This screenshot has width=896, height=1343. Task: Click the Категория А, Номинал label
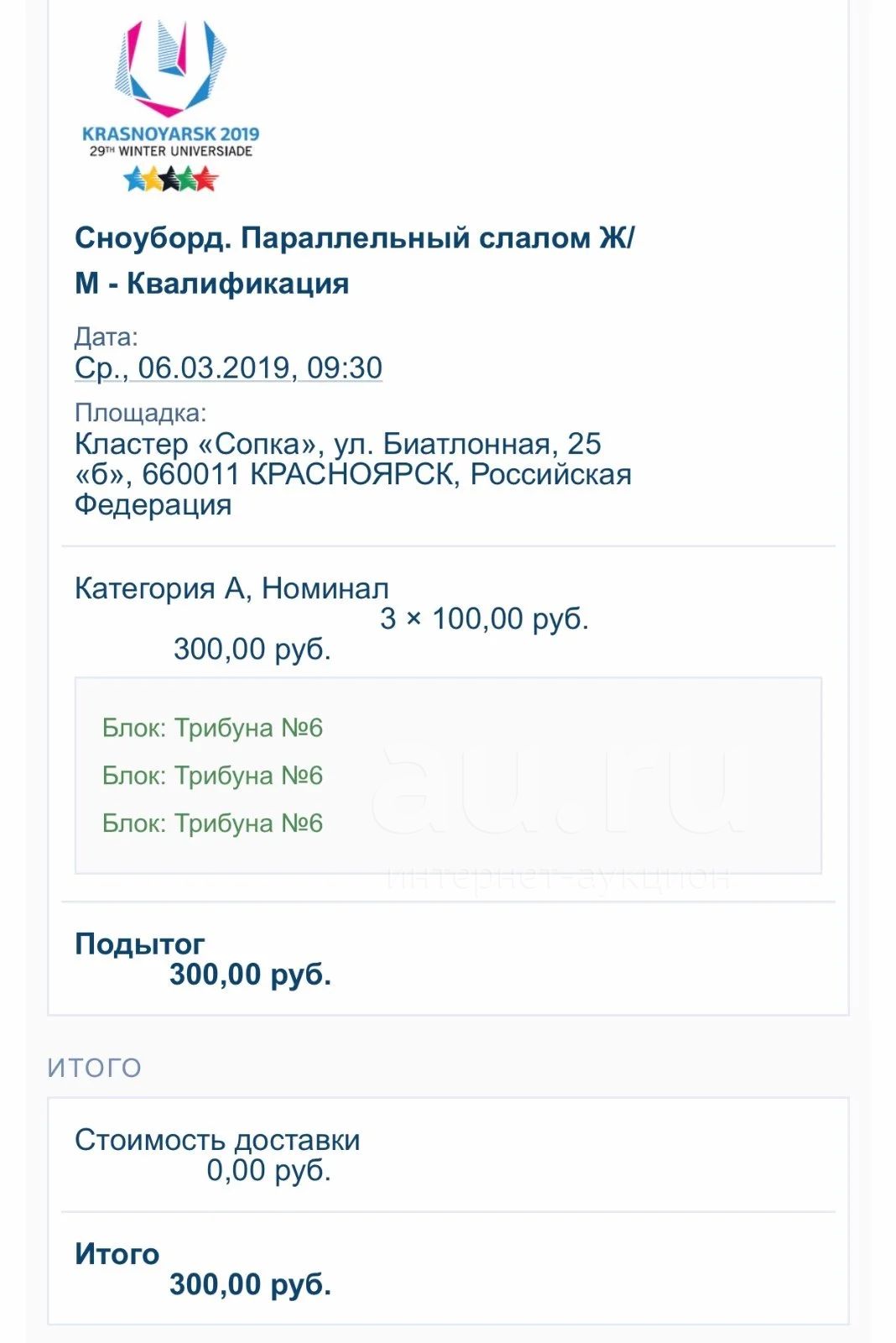click(232, 588)
